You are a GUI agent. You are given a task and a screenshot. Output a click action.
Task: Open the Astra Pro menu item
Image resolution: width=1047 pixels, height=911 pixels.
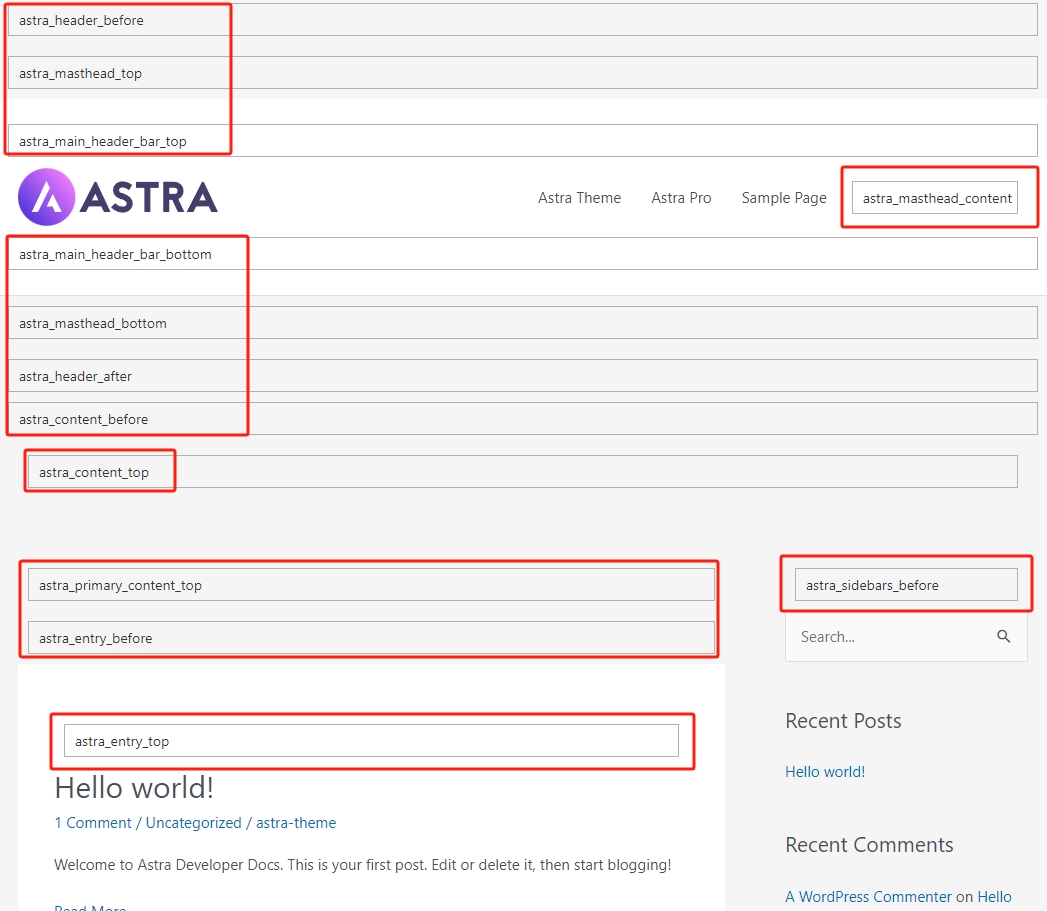click(681, 198)
